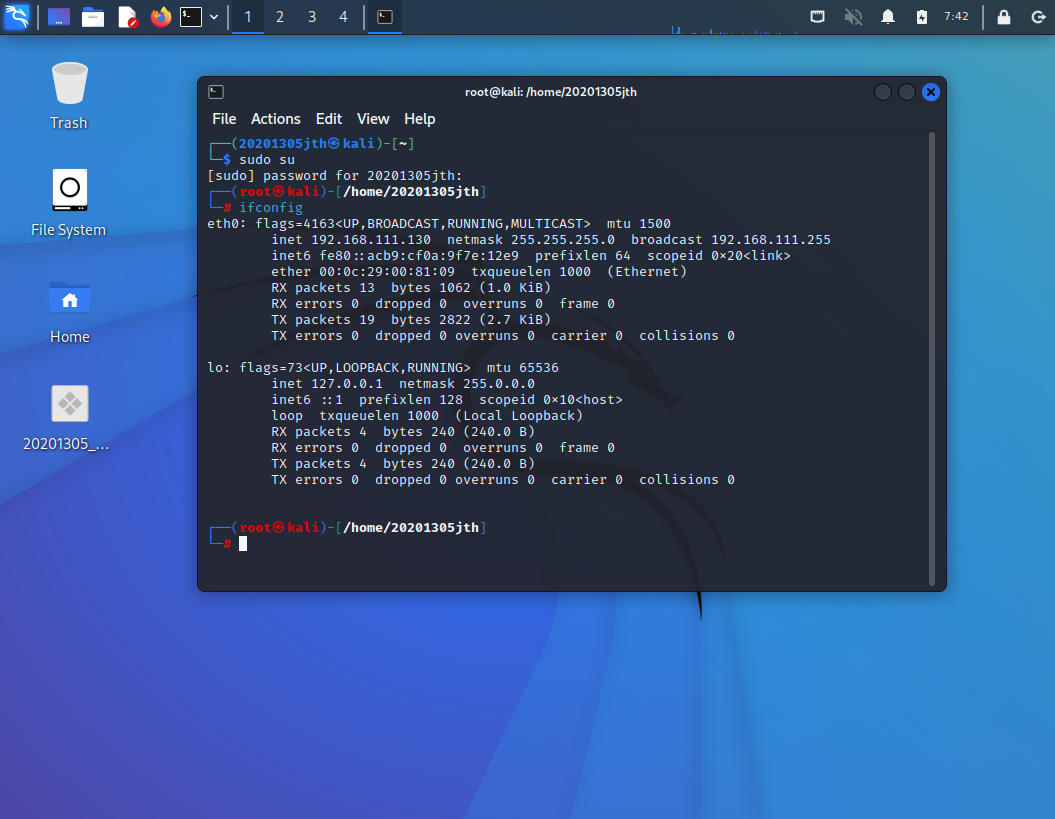1055x819 pixels.
Task: Open the terminal Edit menu
Action: click(329, 119)
